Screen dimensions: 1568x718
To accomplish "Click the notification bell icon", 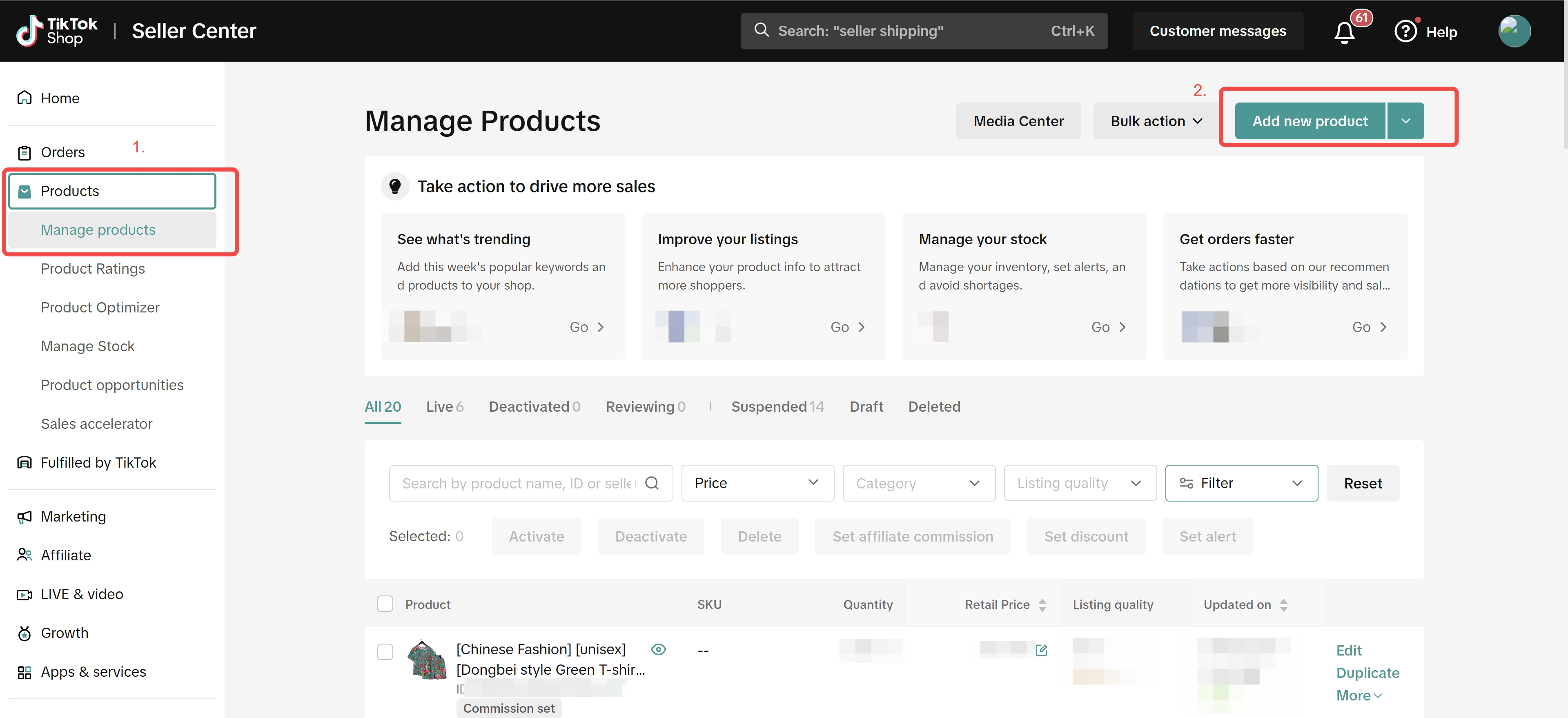I will click(1344, 32).
